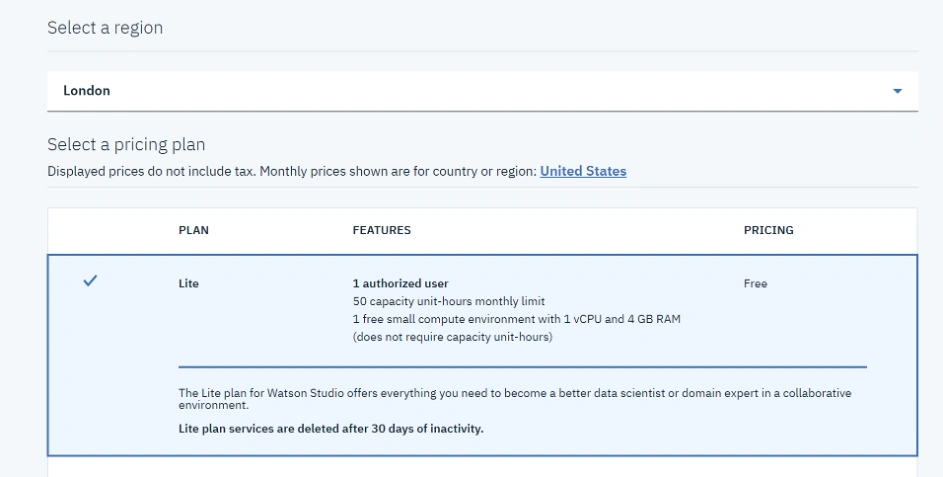Click the 50 capacity unit-hours monthly limit line

(449, 301)
